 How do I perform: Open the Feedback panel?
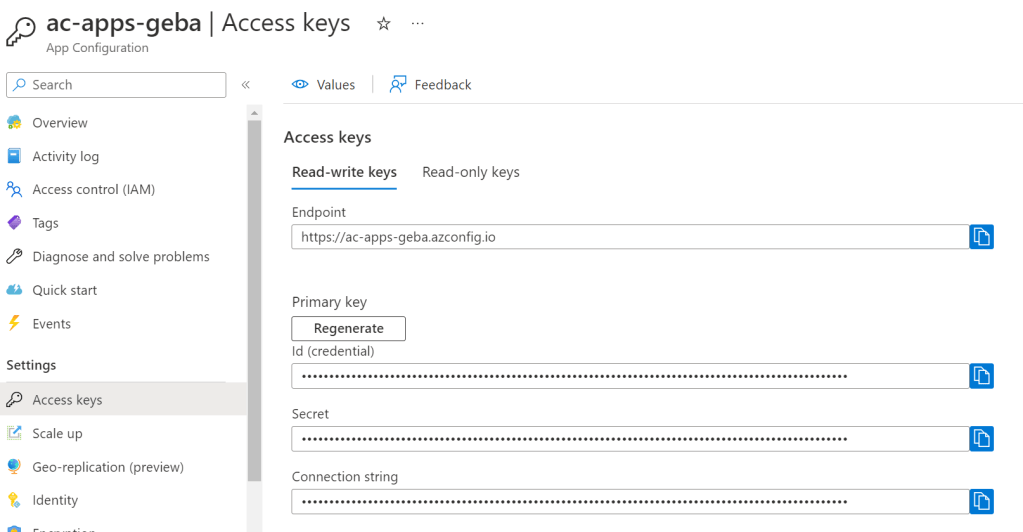tap(430, 85)
